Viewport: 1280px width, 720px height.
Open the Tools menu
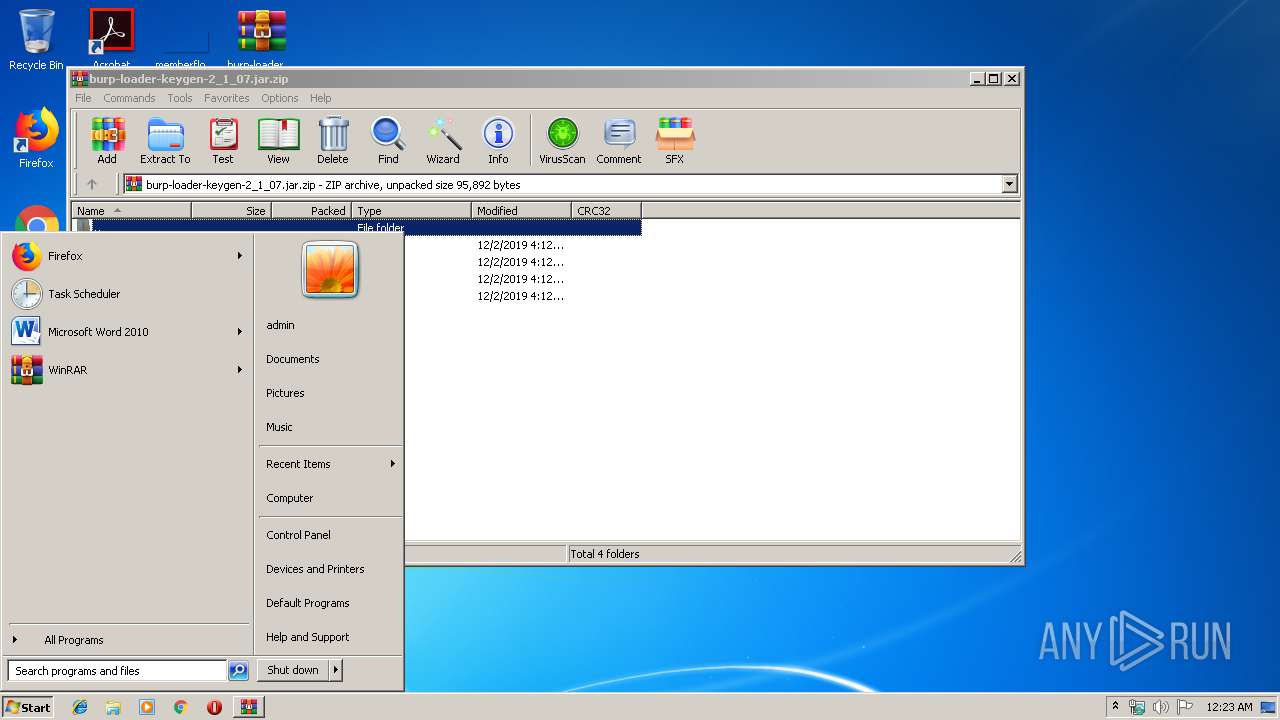pyautogui.click(x=180, y=98)
